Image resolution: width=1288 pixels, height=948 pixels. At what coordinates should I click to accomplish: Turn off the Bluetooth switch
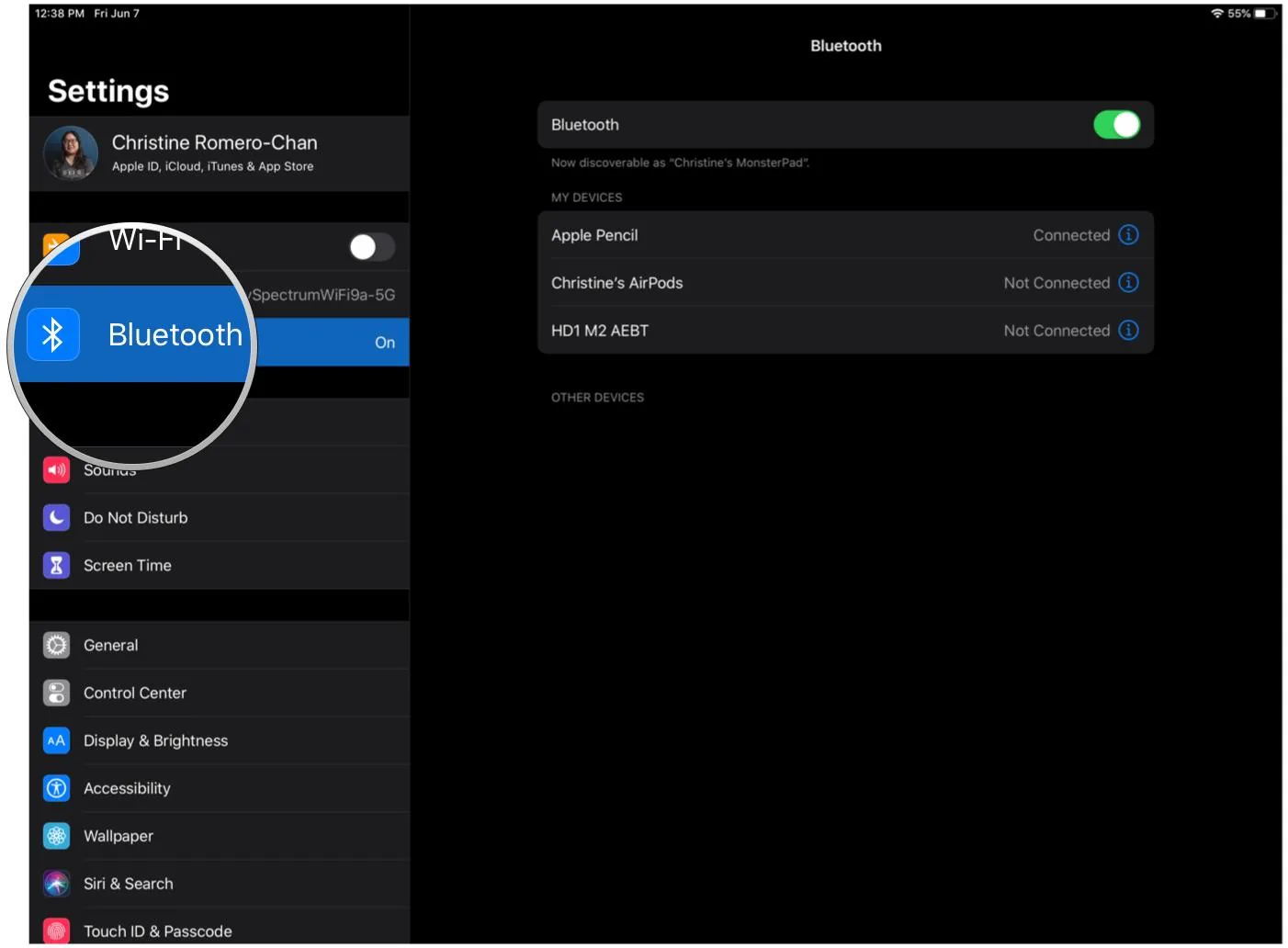[x=1116, y=124]
